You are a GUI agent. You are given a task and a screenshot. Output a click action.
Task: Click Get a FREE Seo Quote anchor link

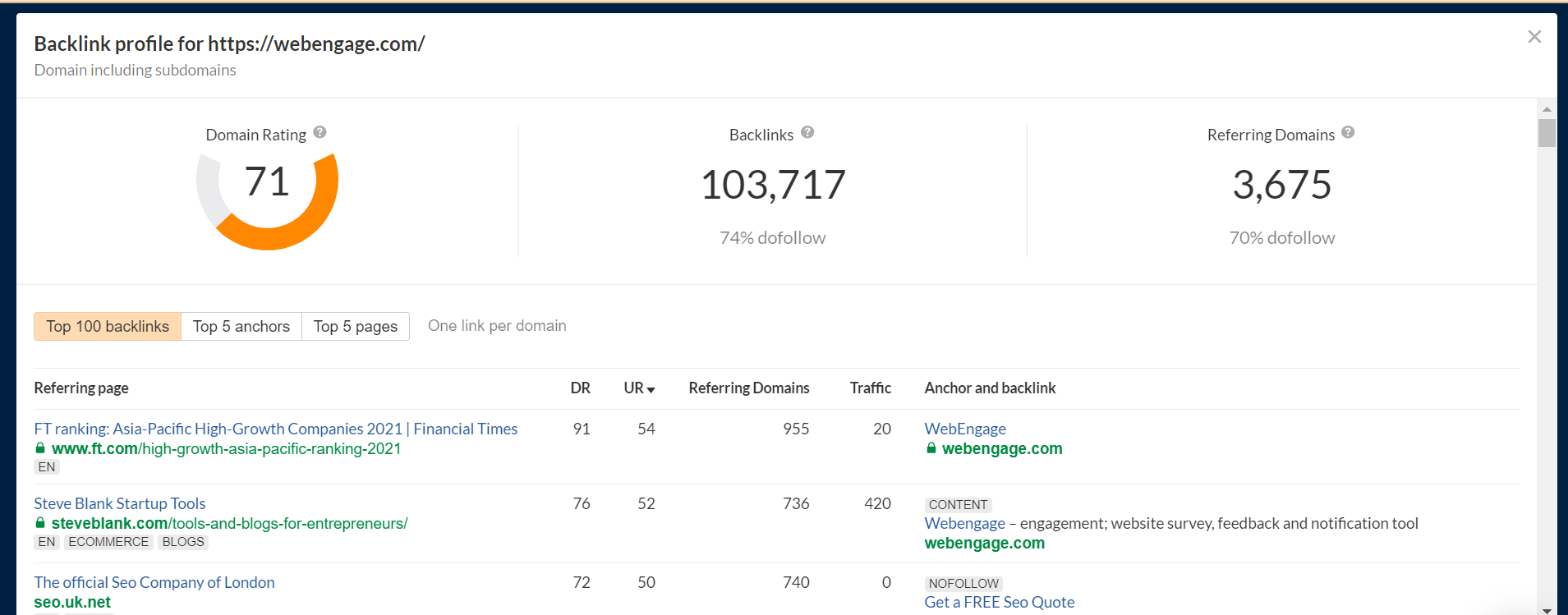pyautogui.click(x=999, y=602)
